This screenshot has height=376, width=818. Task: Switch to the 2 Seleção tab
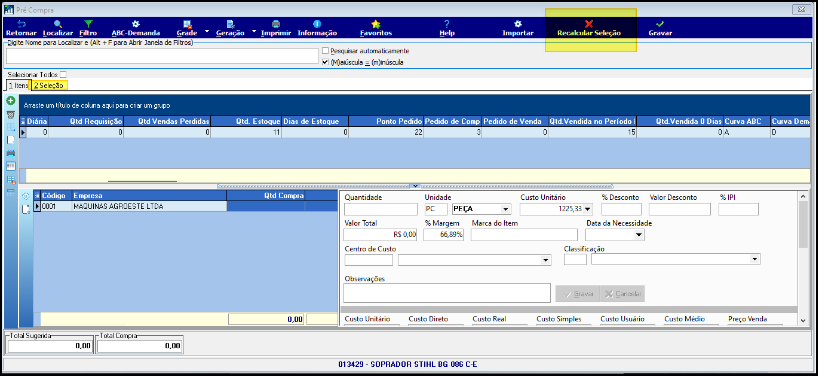[49, 85]
